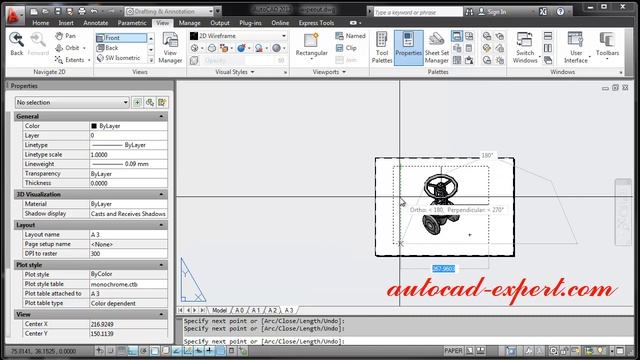Screen dimensions: 640x360
Task: Click the Color ByLayer swatch
Action: click(94, 126)
